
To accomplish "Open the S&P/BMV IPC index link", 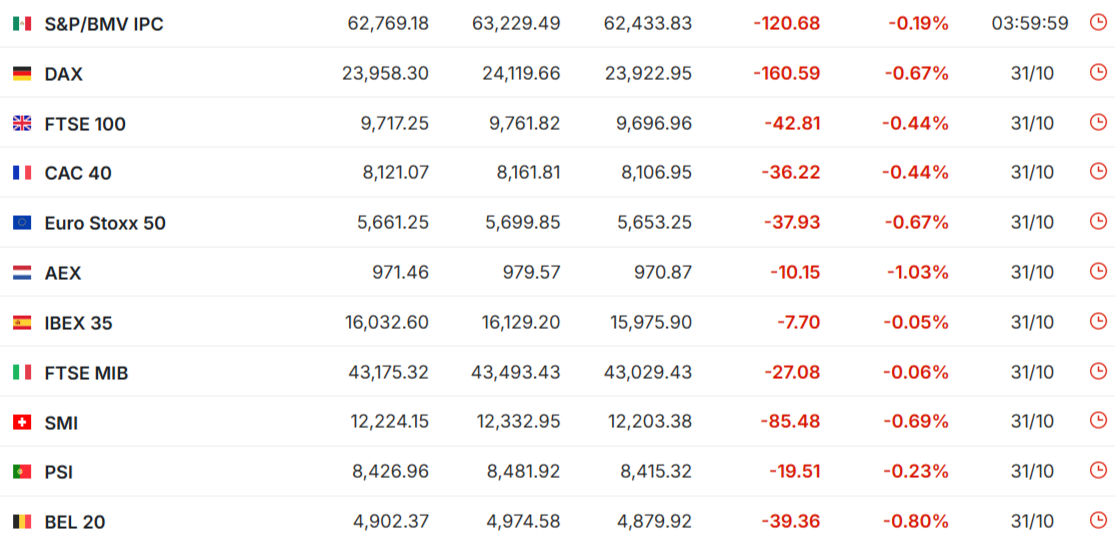I will pos(104,23).
